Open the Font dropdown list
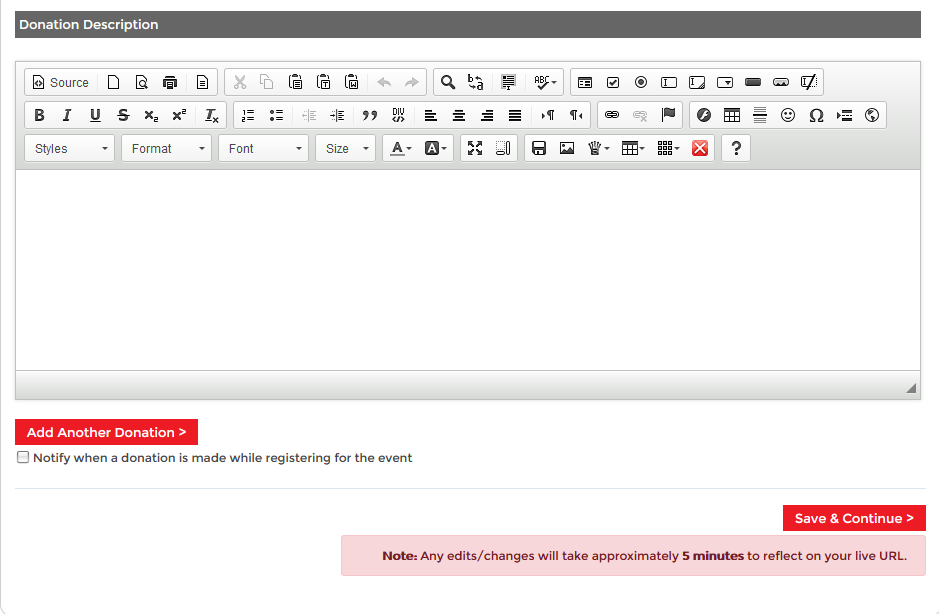The image size is (939, 614). 264,148
